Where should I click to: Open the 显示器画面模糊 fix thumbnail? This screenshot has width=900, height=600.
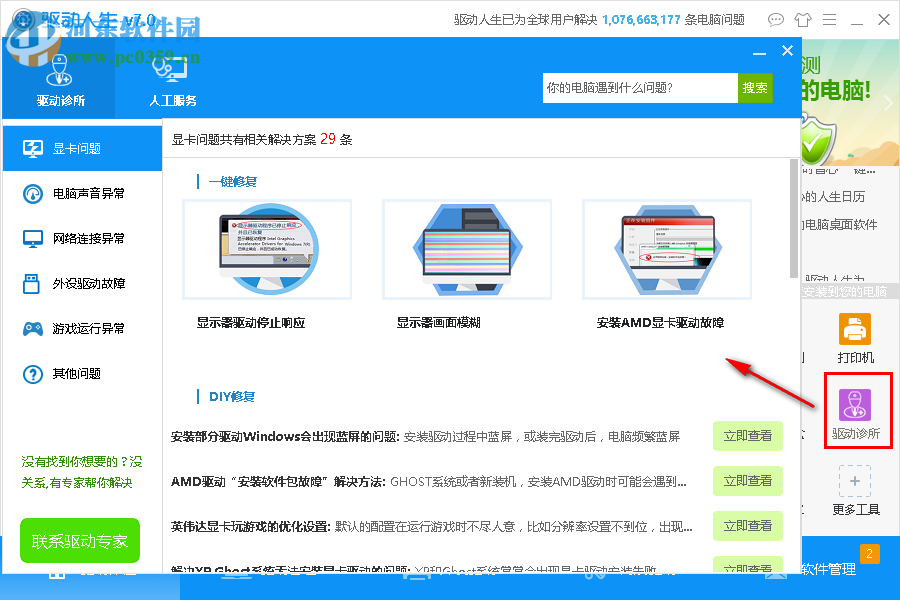[466, 249]
